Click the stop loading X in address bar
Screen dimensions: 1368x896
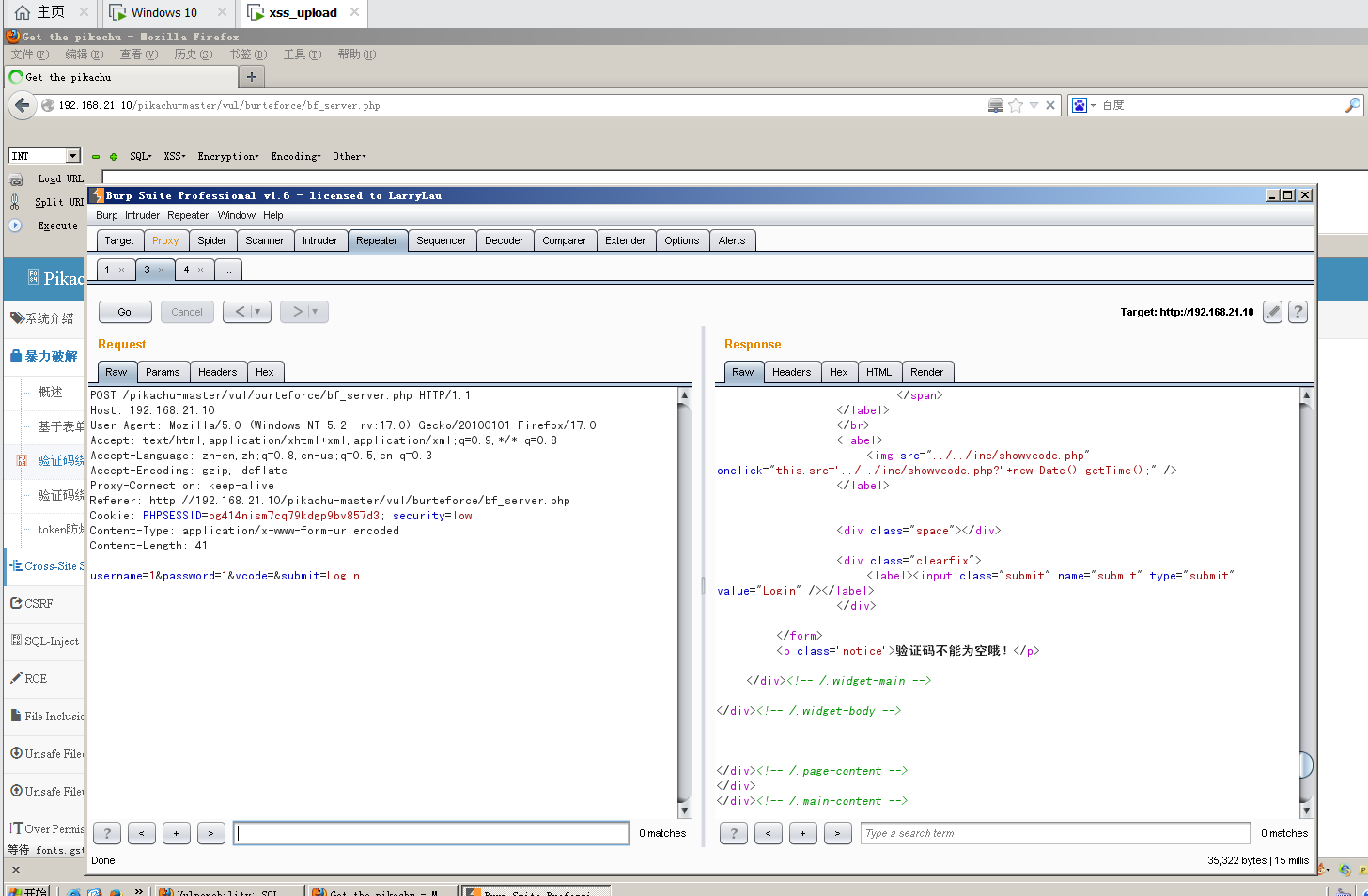(1050, 105)
